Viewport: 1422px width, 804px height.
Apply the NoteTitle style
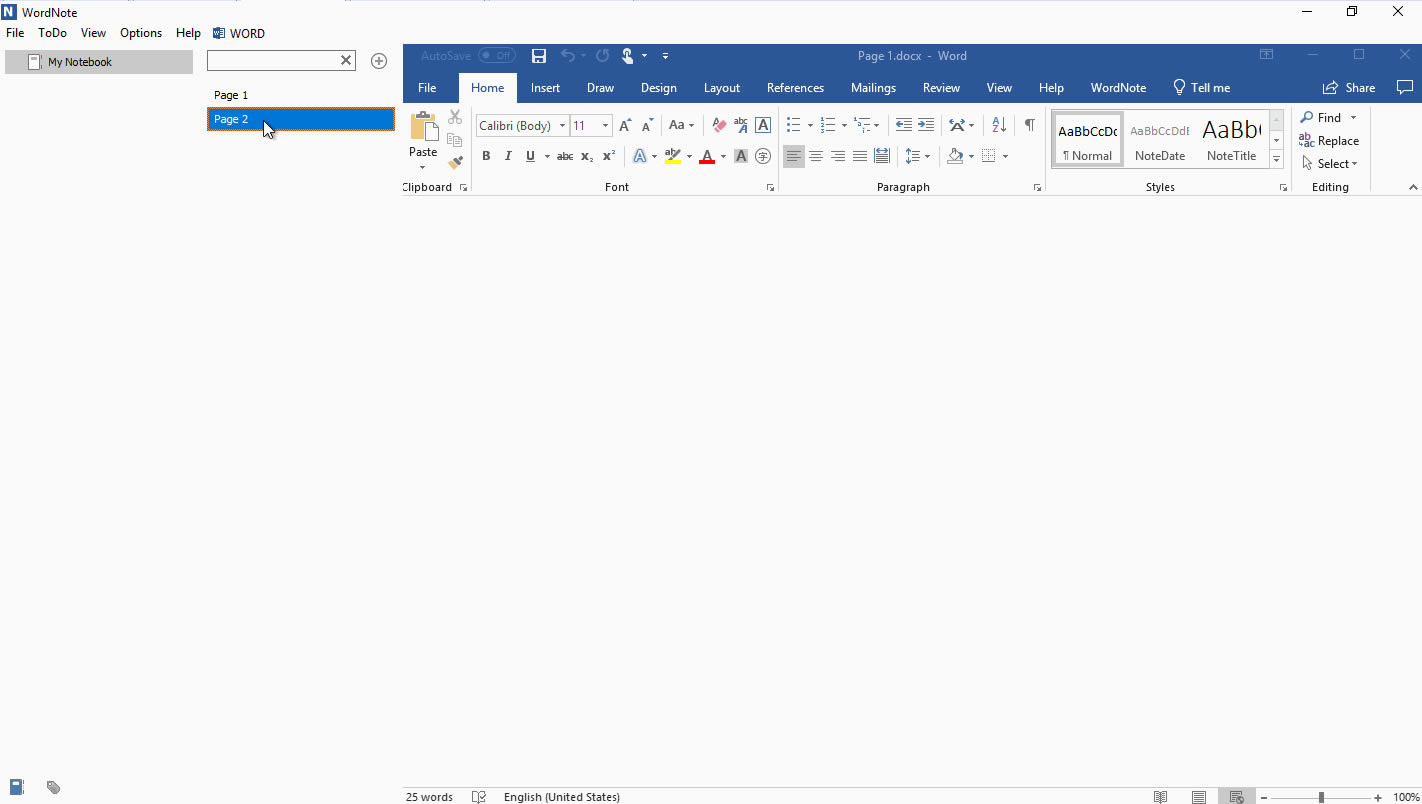[1231, 138]
